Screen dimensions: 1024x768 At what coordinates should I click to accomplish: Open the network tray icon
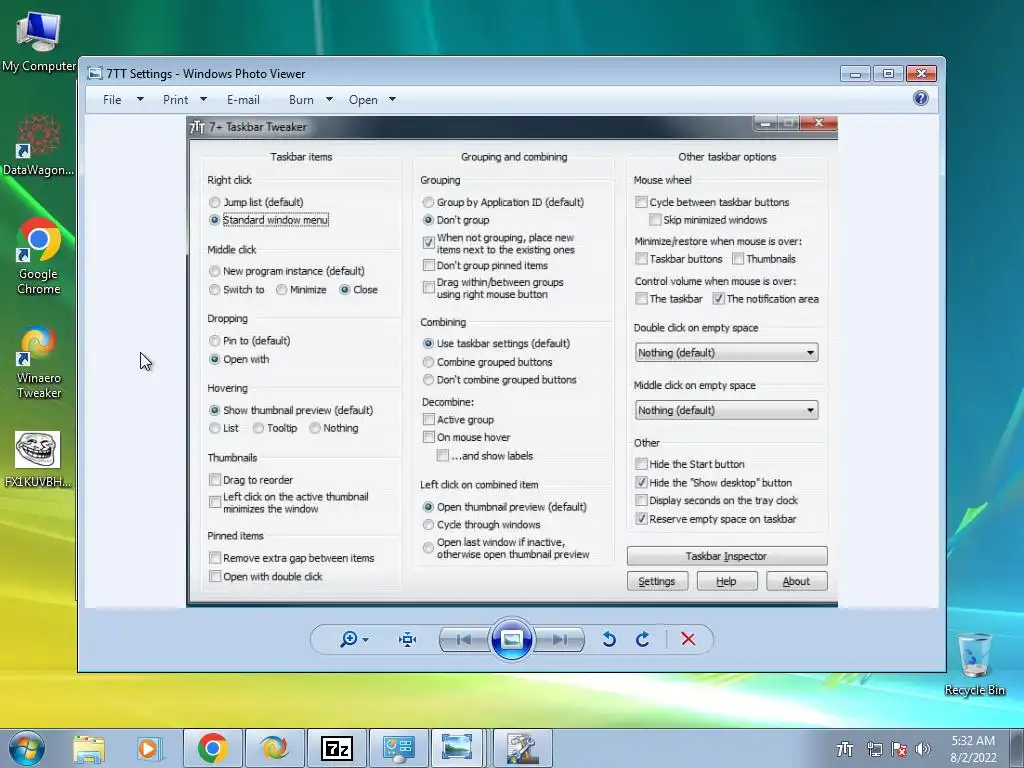tap(874, 748)
